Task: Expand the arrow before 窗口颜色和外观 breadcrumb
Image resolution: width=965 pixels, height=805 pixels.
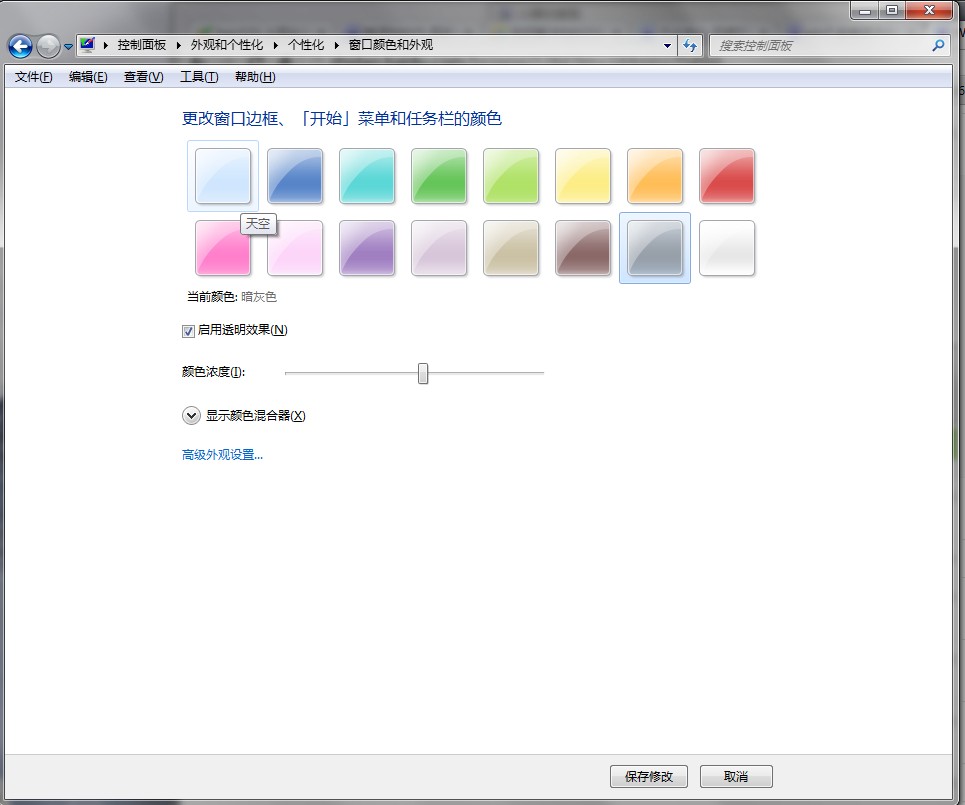Action: coord(337,45)
